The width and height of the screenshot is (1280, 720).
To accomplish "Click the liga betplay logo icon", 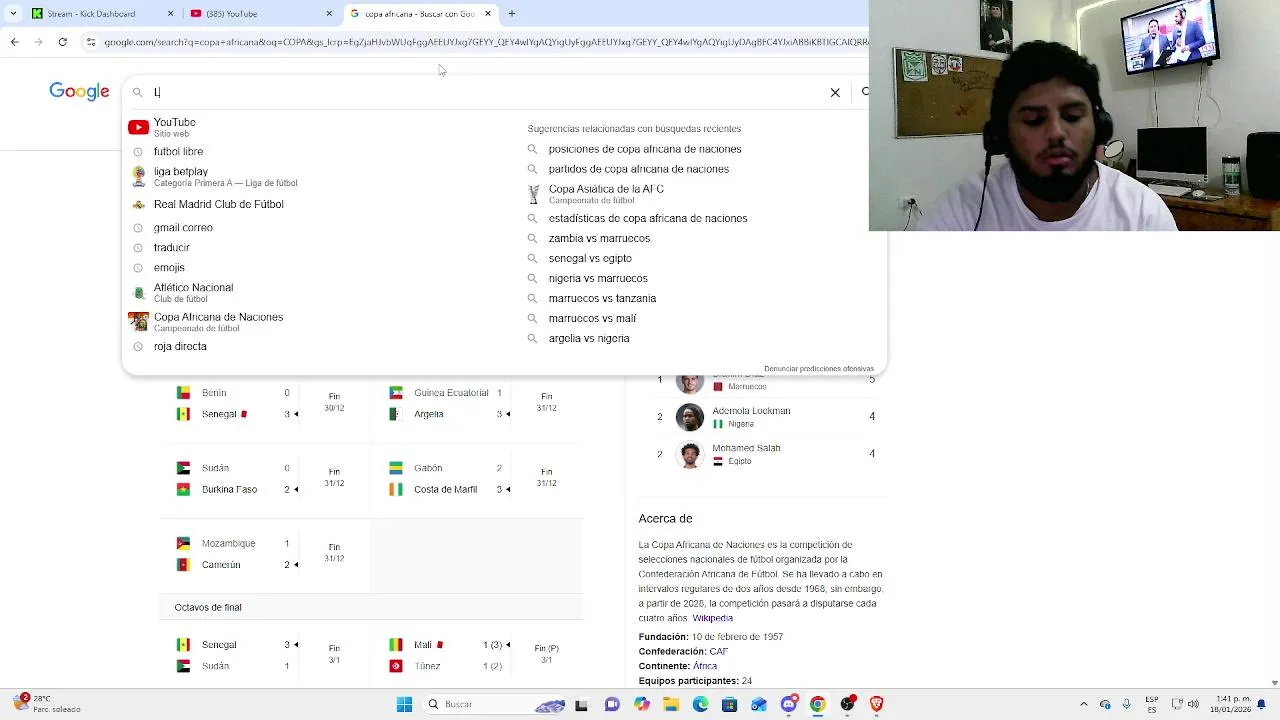I will click(138, 177).
